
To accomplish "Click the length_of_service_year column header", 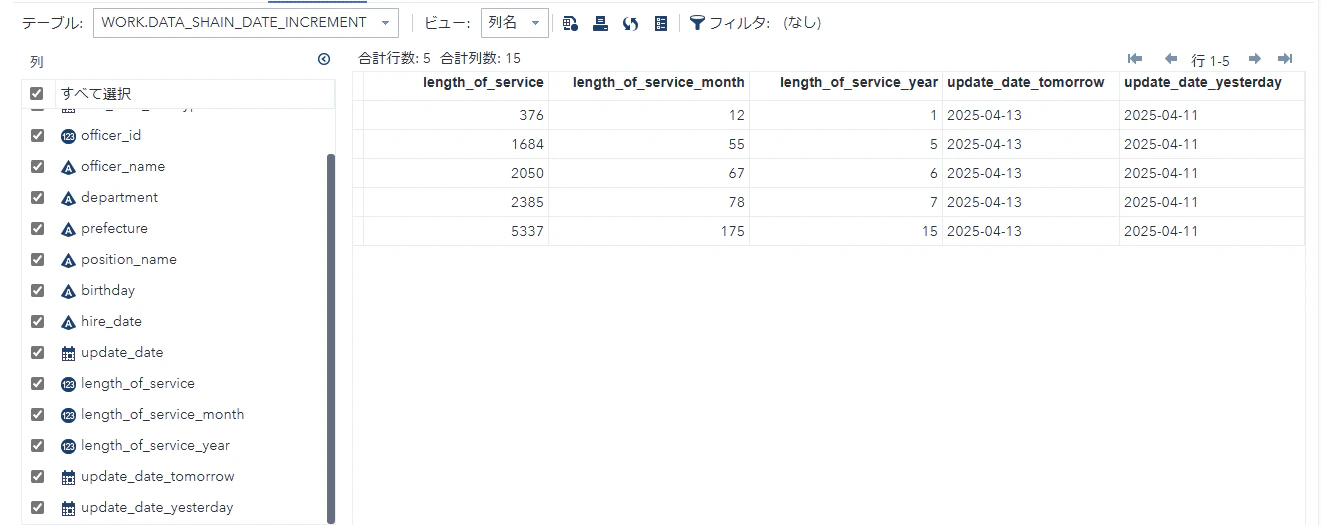I will pyautogui.click(x=846, y=86).
